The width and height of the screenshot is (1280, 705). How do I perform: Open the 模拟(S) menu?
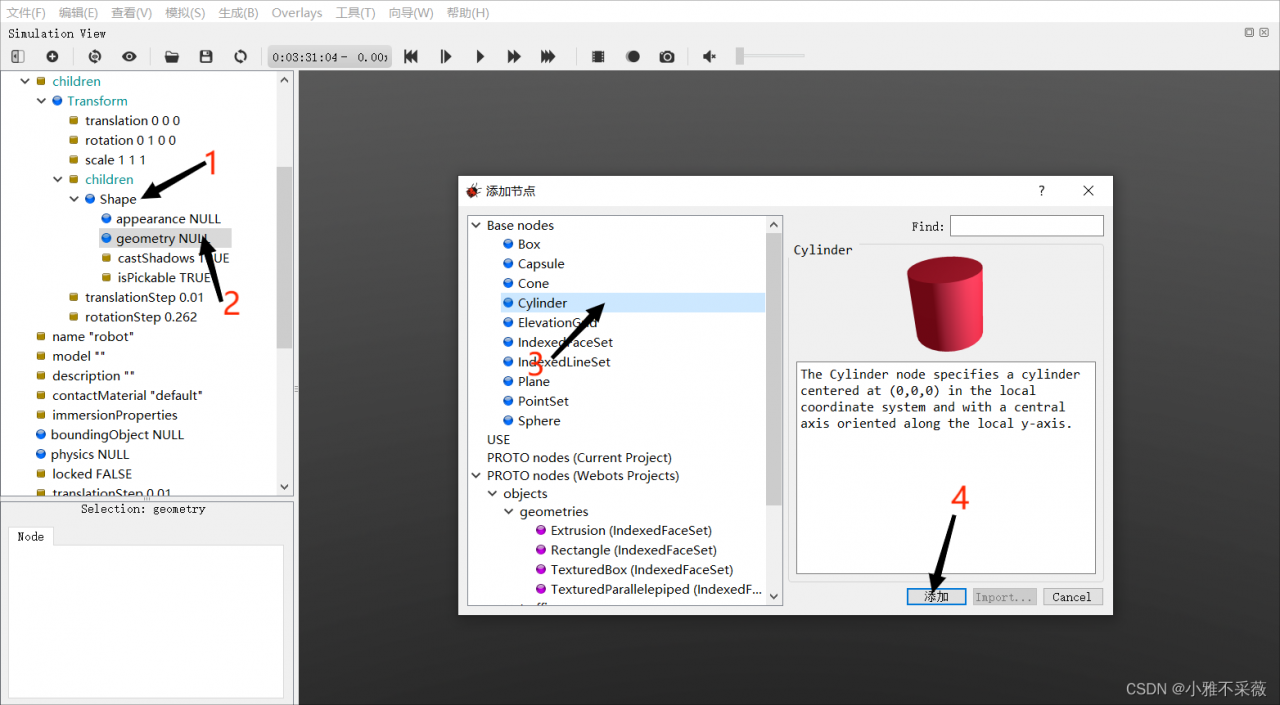point(185,13)
